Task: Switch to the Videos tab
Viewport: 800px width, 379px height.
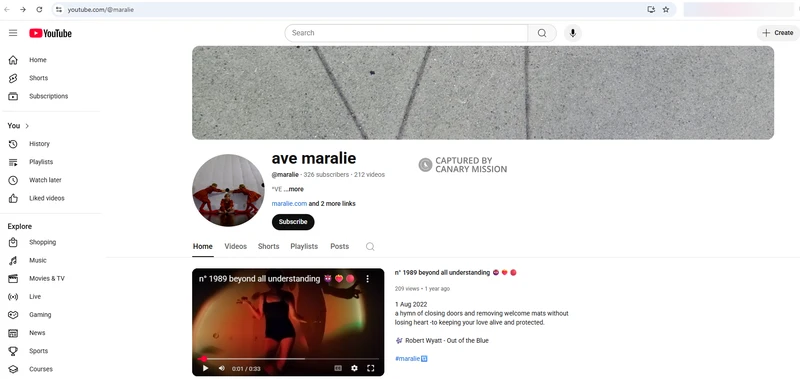Action: coord(236,246)
